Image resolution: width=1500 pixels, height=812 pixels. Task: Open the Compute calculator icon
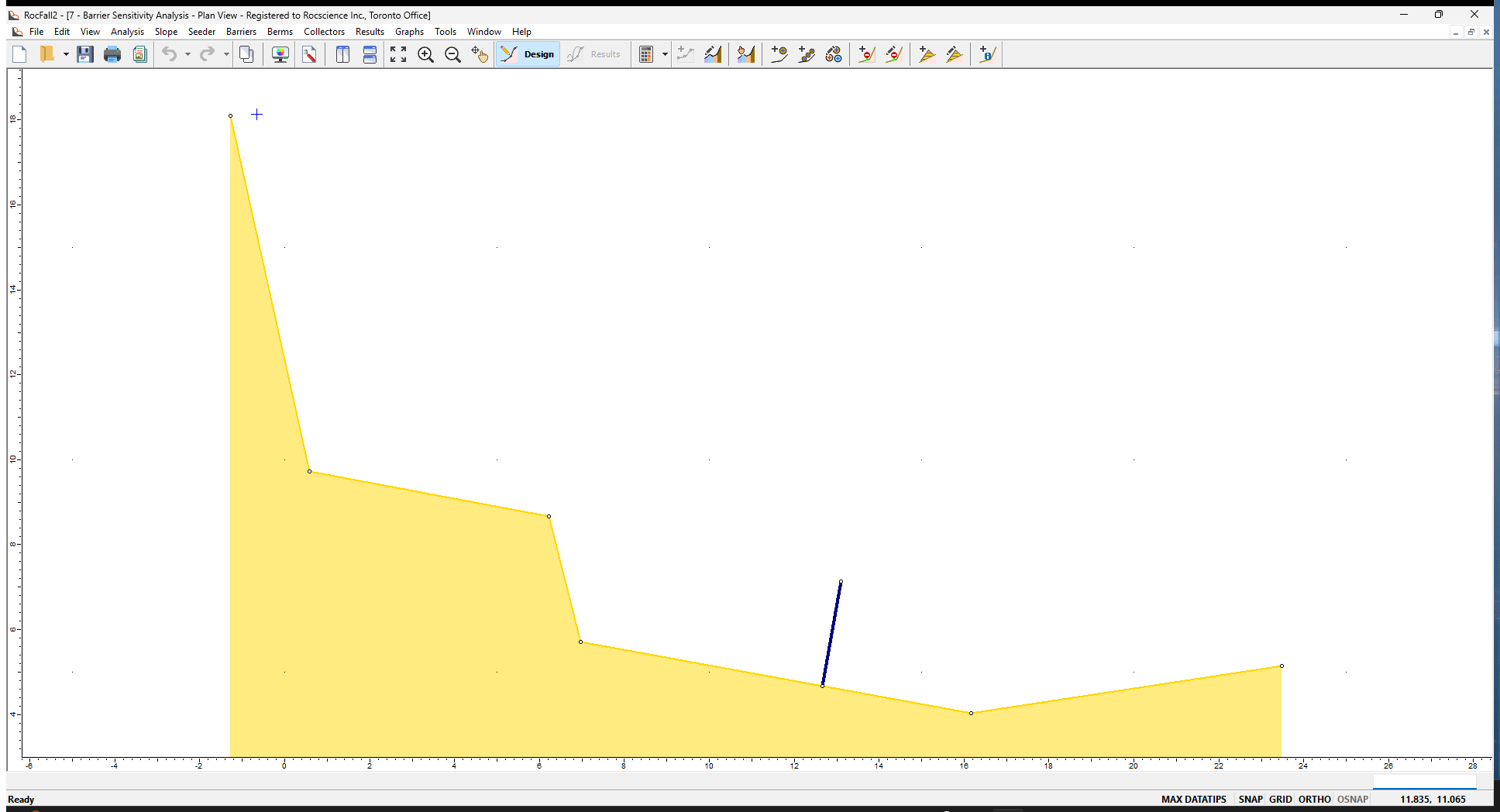[648, 54]
